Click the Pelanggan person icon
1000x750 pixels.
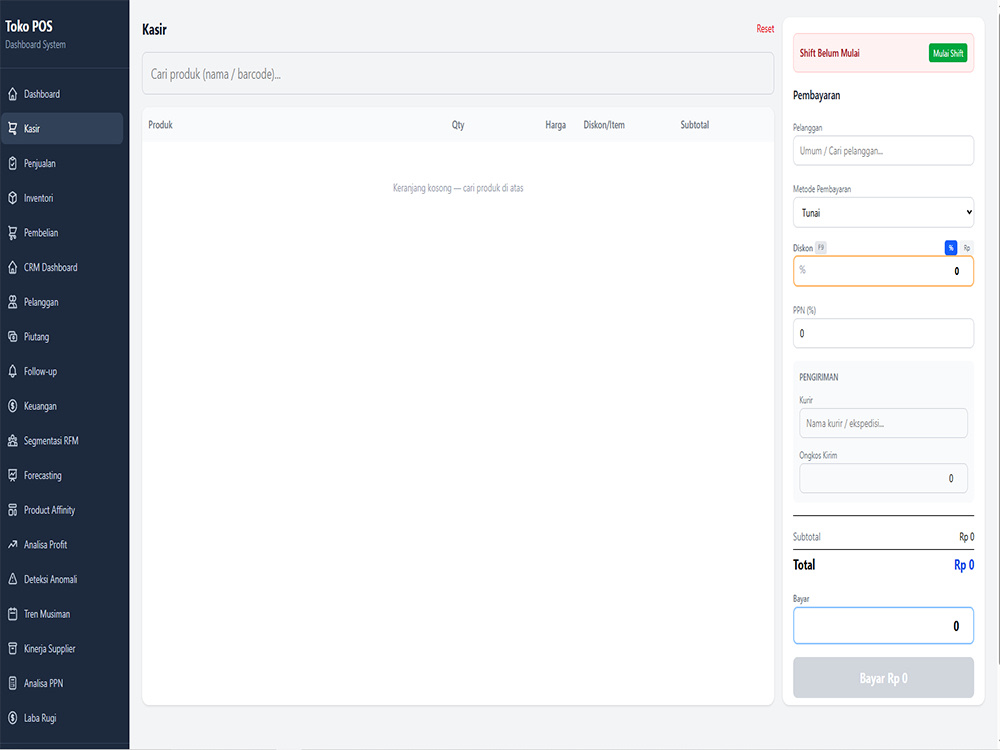click(13, 302)
